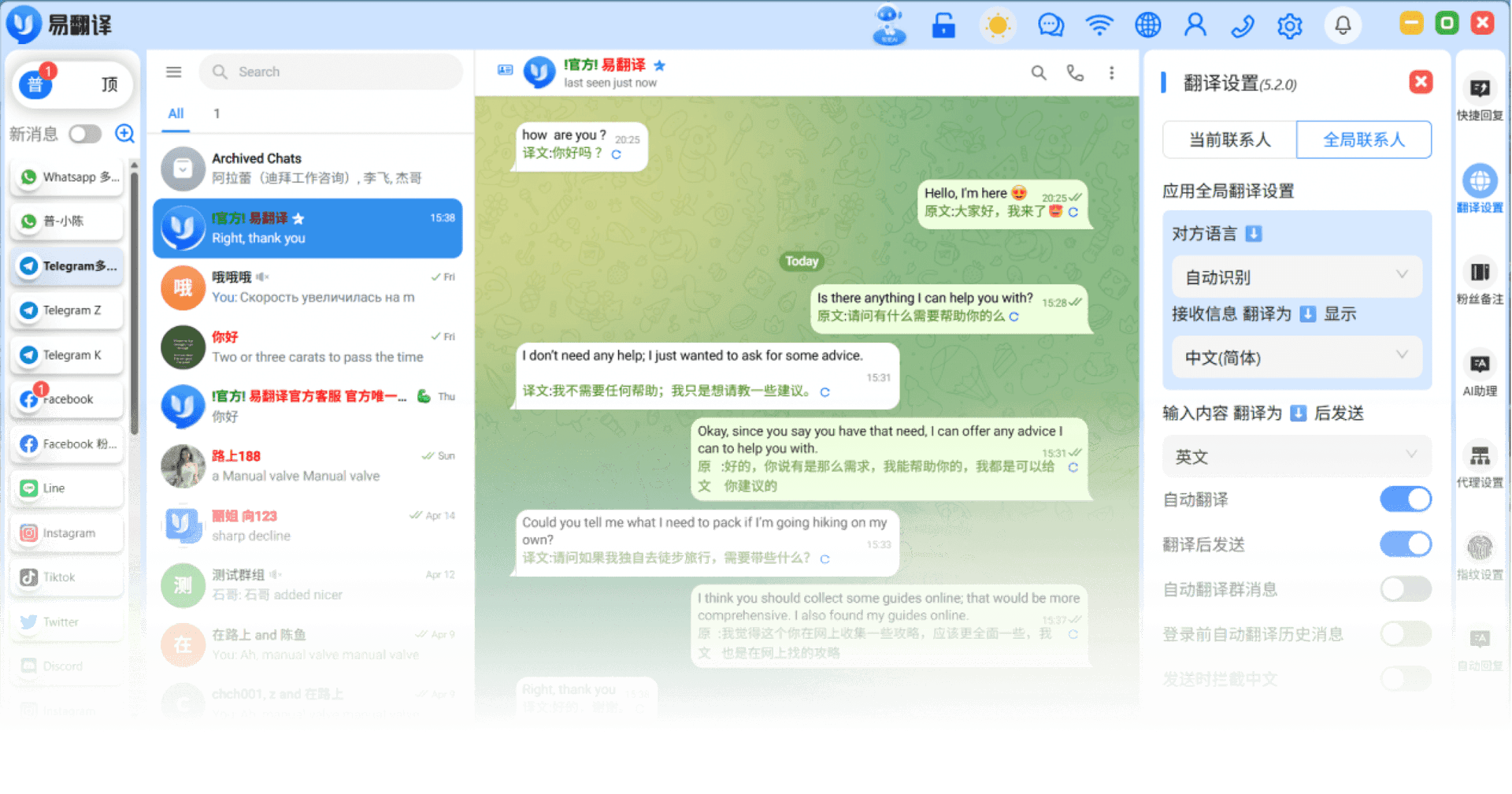The image size is (1512, 794).
Task: Click the chat Search input field
Action: point(331,72)
